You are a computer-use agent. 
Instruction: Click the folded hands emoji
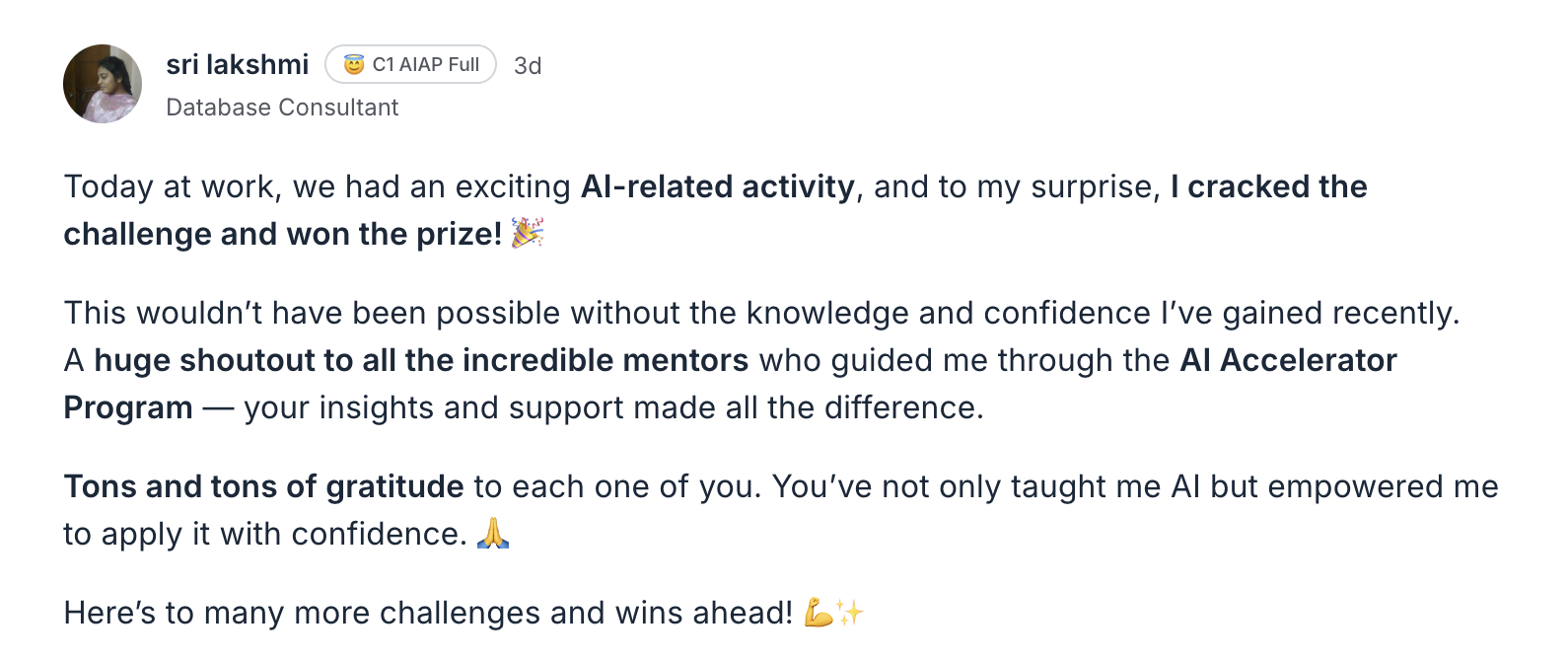[493, 534]
